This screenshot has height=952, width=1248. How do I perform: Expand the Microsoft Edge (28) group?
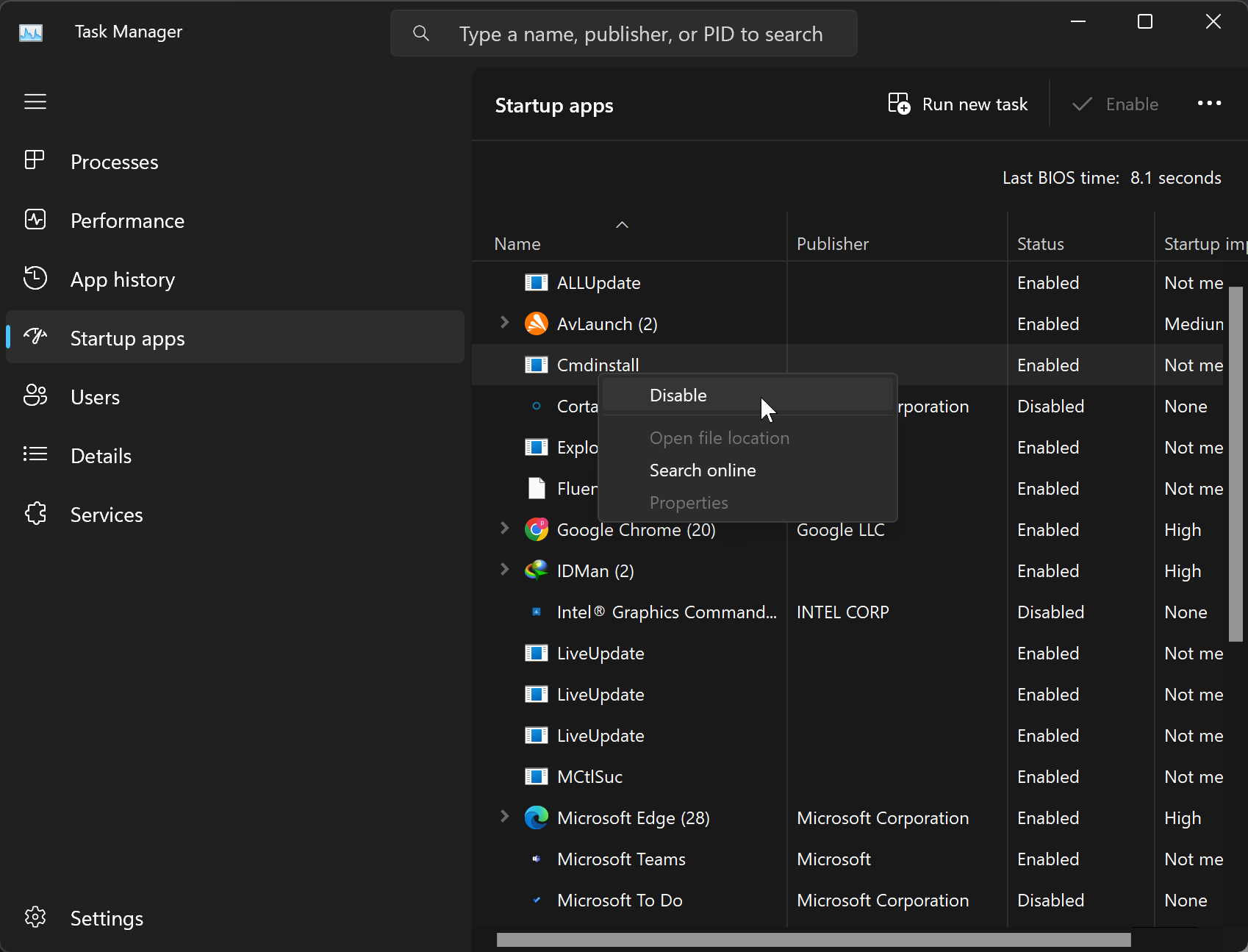504,816
